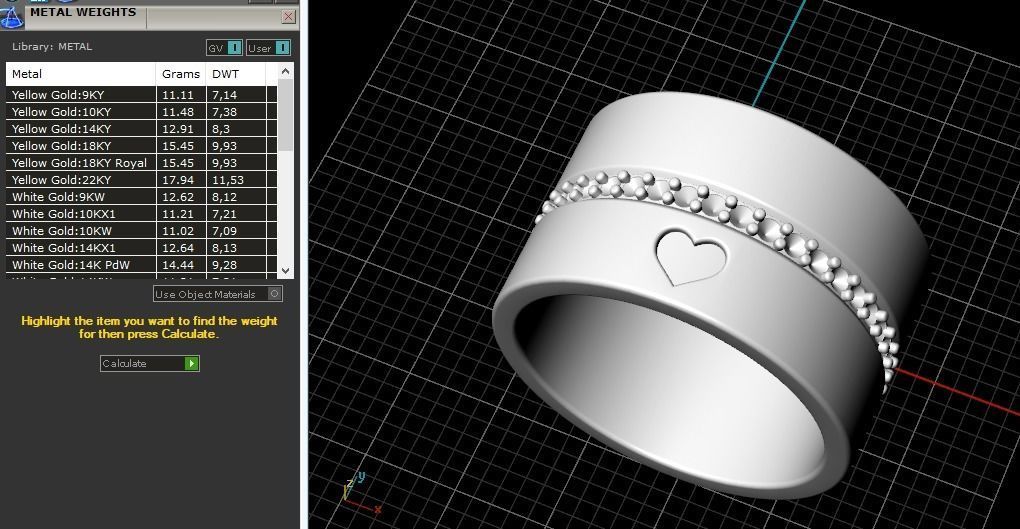Viewport: 1020px width, 529px height.
Task: Select Yellow Gold:14KY row
Action: pyautogui.click(x=141, y=129)
